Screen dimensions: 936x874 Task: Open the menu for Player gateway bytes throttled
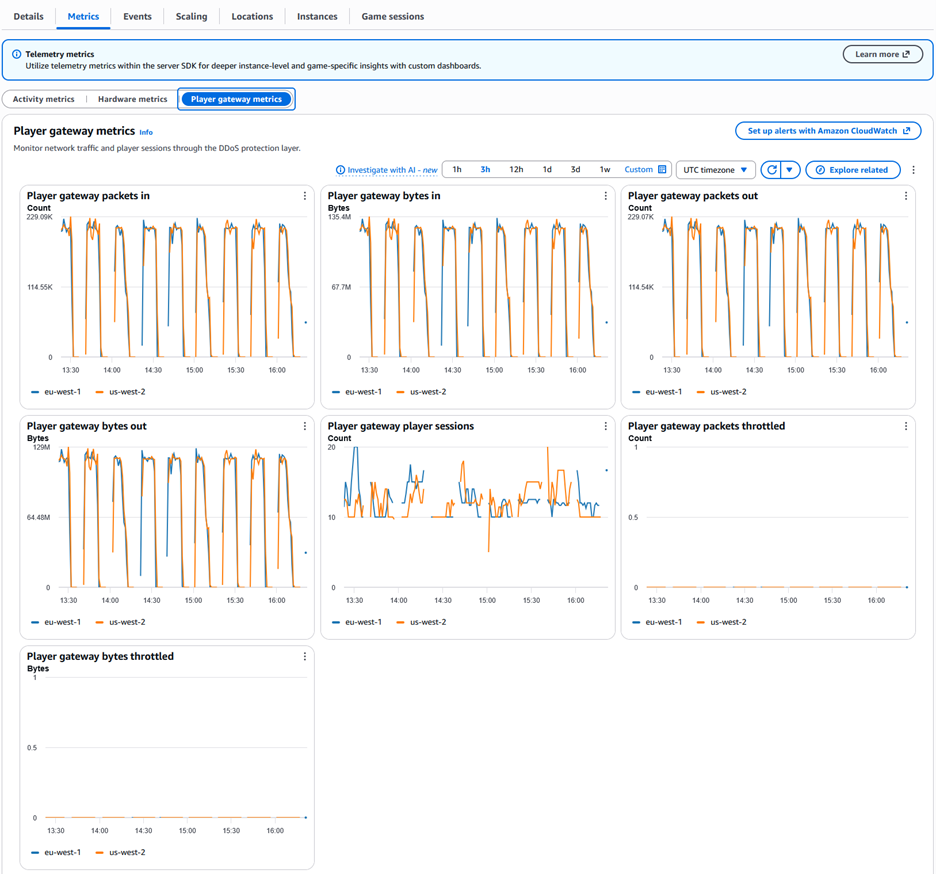pos(304,657)
